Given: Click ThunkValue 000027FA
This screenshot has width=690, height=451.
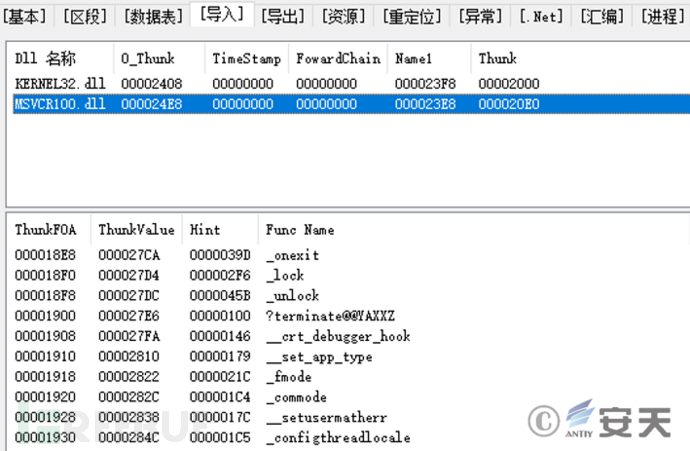Looking at the screenshot, I should [x=129, y=336].
